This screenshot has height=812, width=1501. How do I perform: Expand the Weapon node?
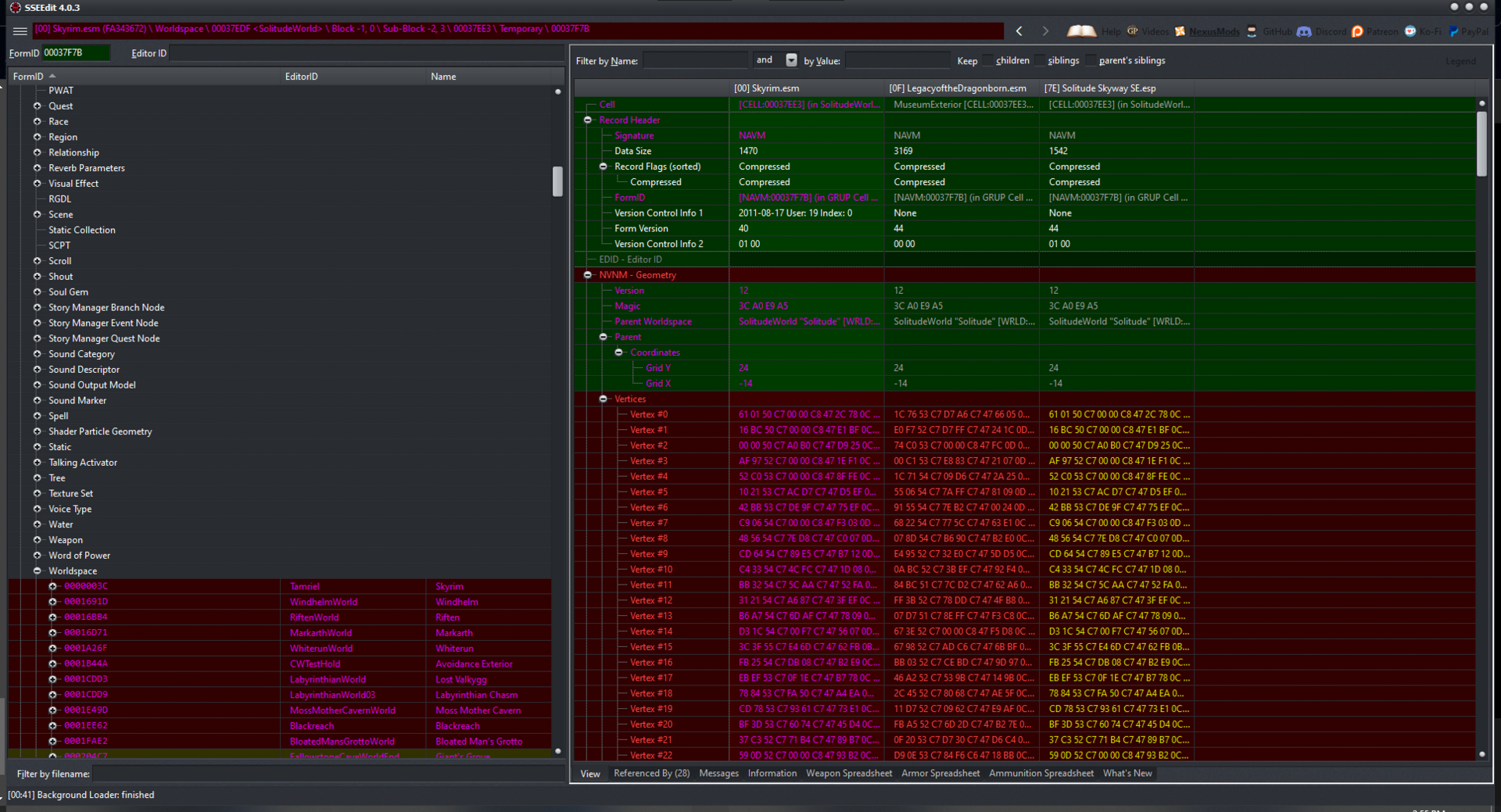click(x=37, y=539)
